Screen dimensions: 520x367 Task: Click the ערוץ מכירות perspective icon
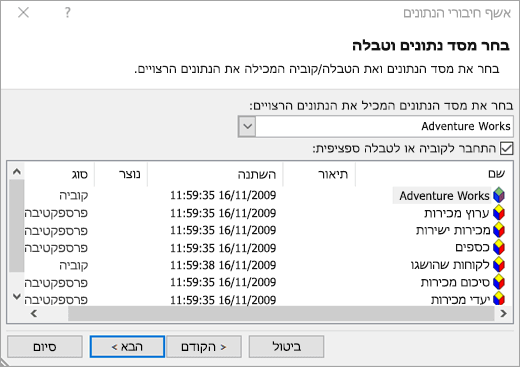(x=499, y=213)
